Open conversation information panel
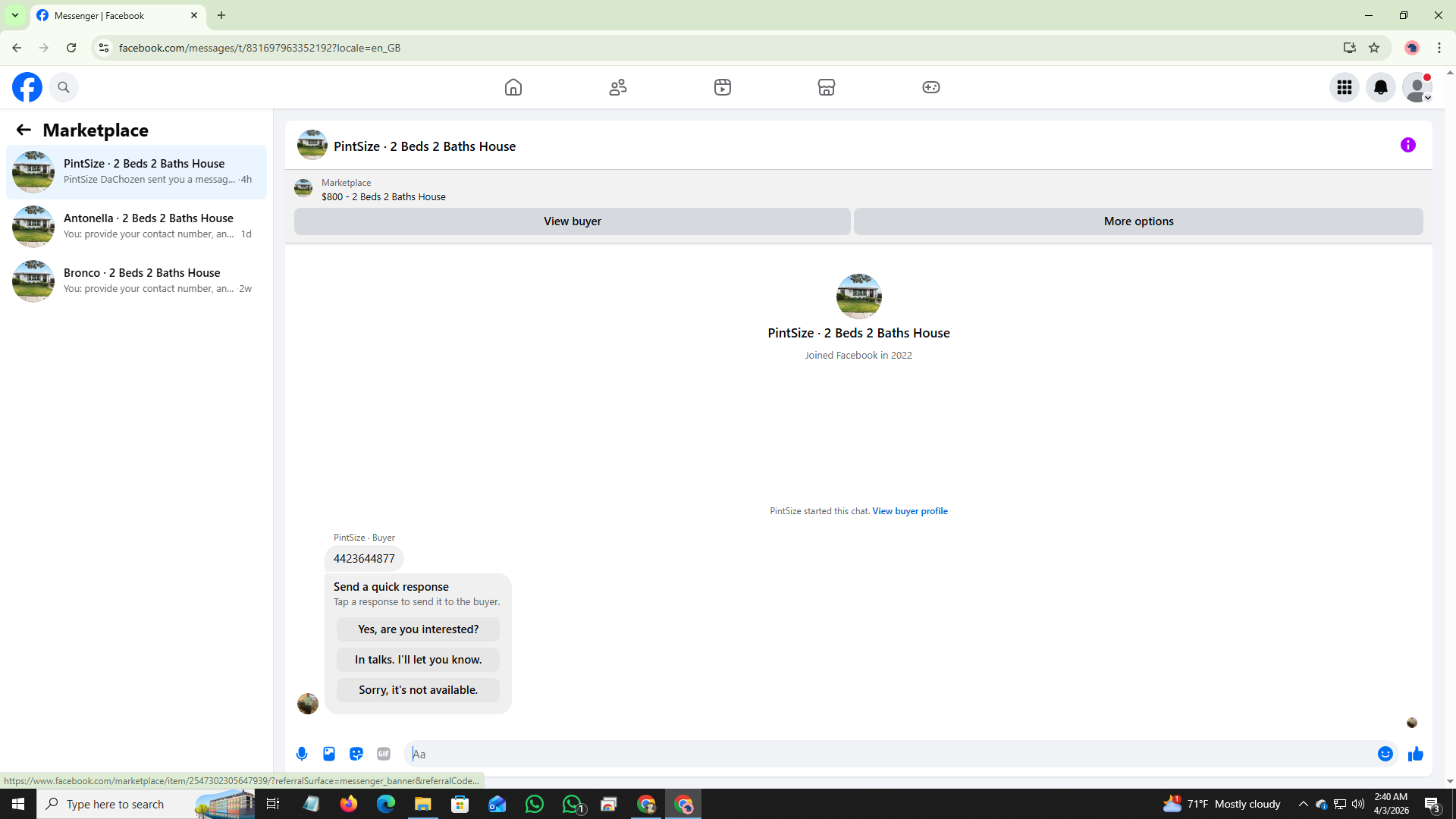 (x=1408, y=145)
